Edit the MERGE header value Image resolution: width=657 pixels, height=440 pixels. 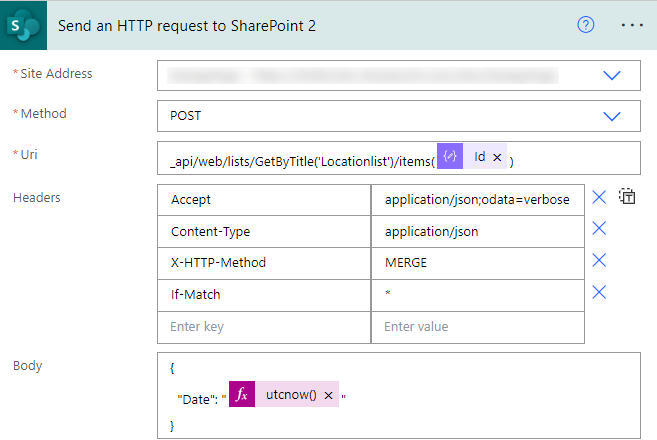[477, 263]
